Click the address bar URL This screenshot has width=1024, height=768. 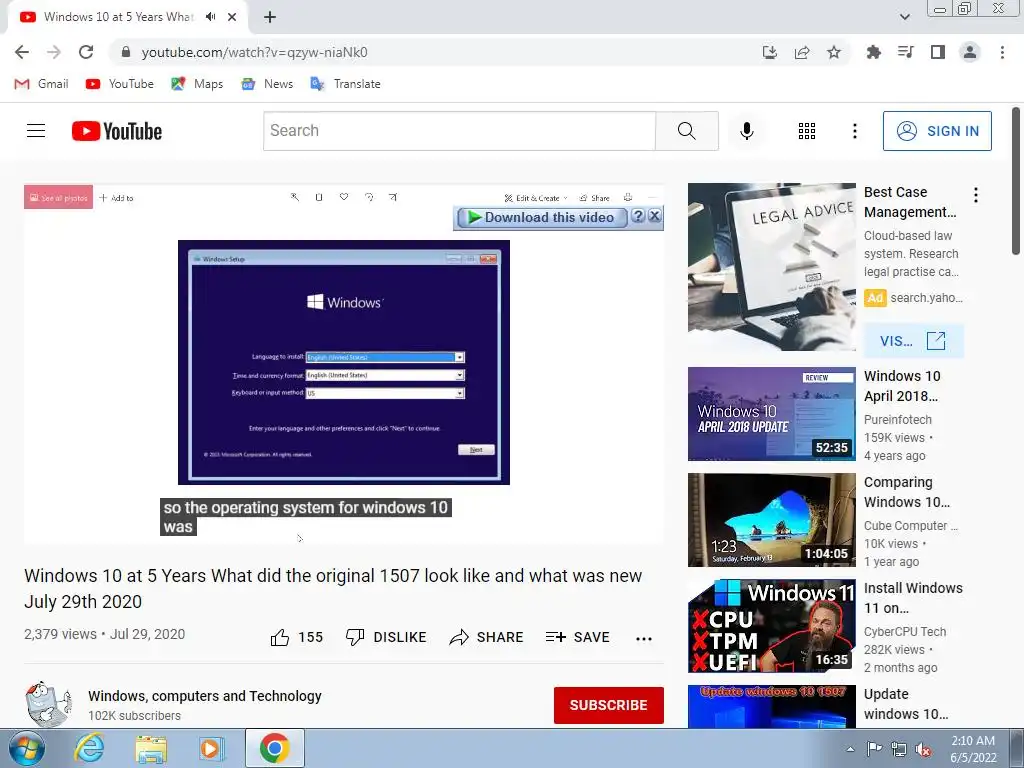[x=255, y=52]
